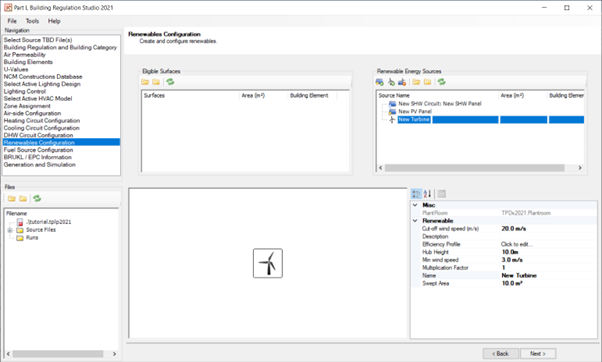Collapse the Misc property category
This screenshot has width=602, height=362.
[x=415, y=205]
